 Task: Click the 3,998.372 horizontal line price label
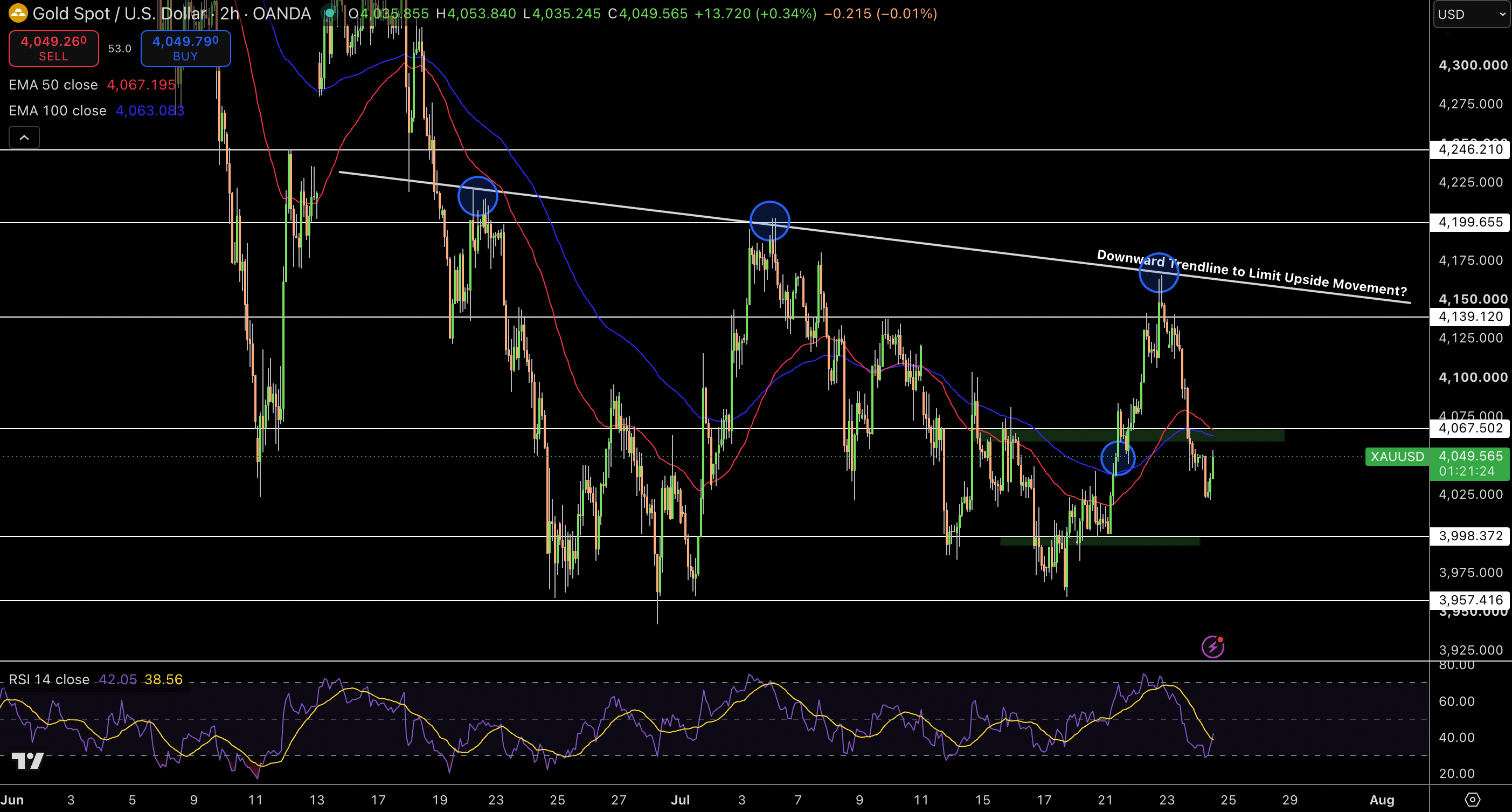pos(1471,535)
